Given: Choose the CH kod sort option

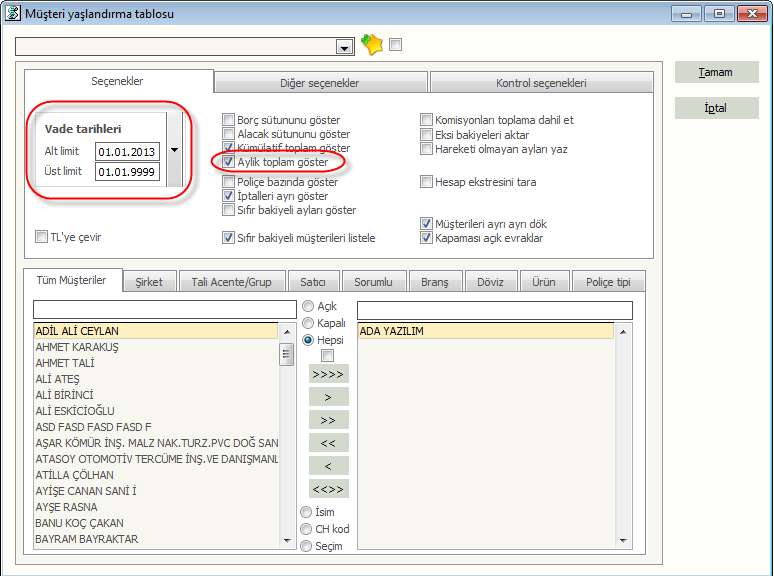Looking at the screenshot, I should point(308,529).
